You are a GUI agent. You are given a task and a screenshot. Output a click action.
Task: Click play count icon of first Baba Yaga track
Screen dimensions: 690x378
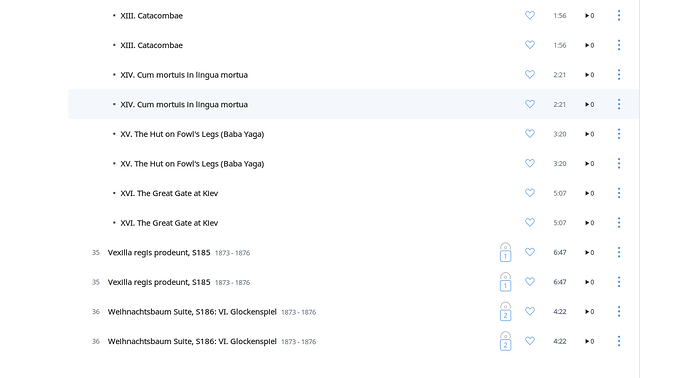click(x=589, y=134)
